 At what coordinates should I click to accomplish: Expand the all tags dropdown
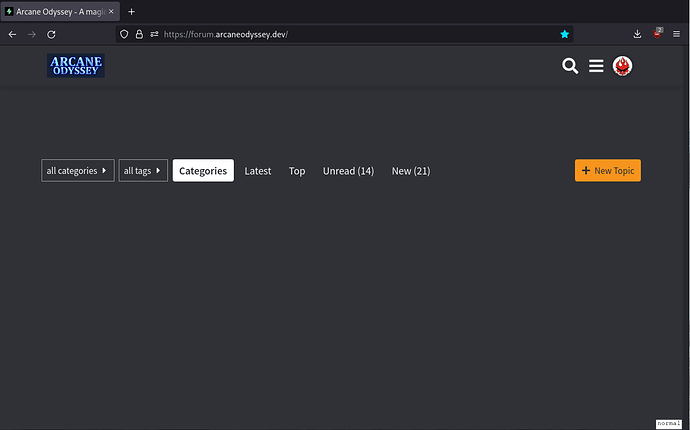[143, 170]
